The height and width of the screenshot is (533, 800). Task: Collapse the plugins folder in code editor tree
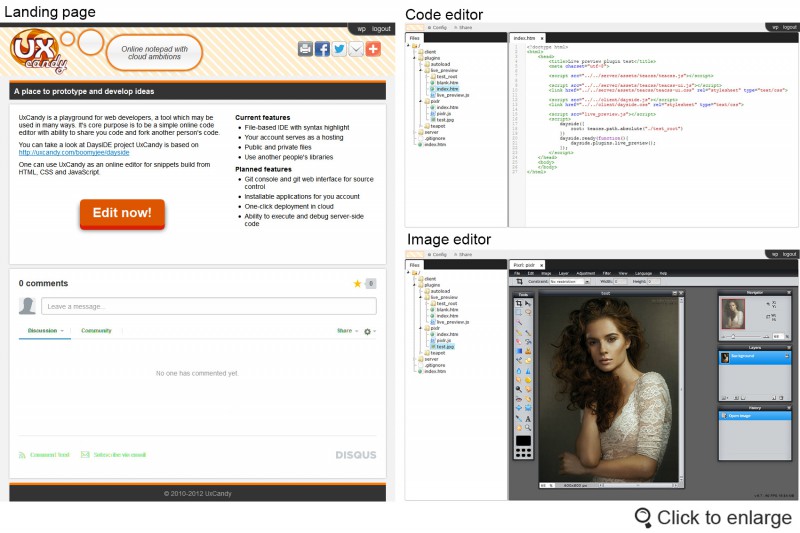tap(414, 58)
